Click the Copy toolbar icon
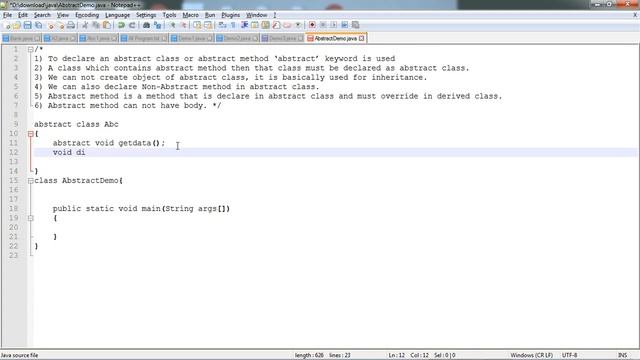The height and width of the screenshot is (360, 640). (x=96, y=25)
